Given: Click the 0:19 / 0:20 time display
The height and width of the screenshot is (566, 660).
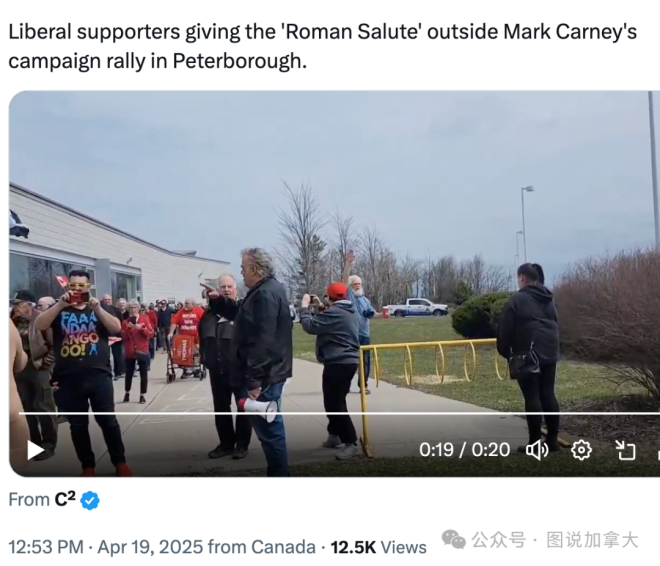Looking at the screenshot, I should click(x=464, y=450).
